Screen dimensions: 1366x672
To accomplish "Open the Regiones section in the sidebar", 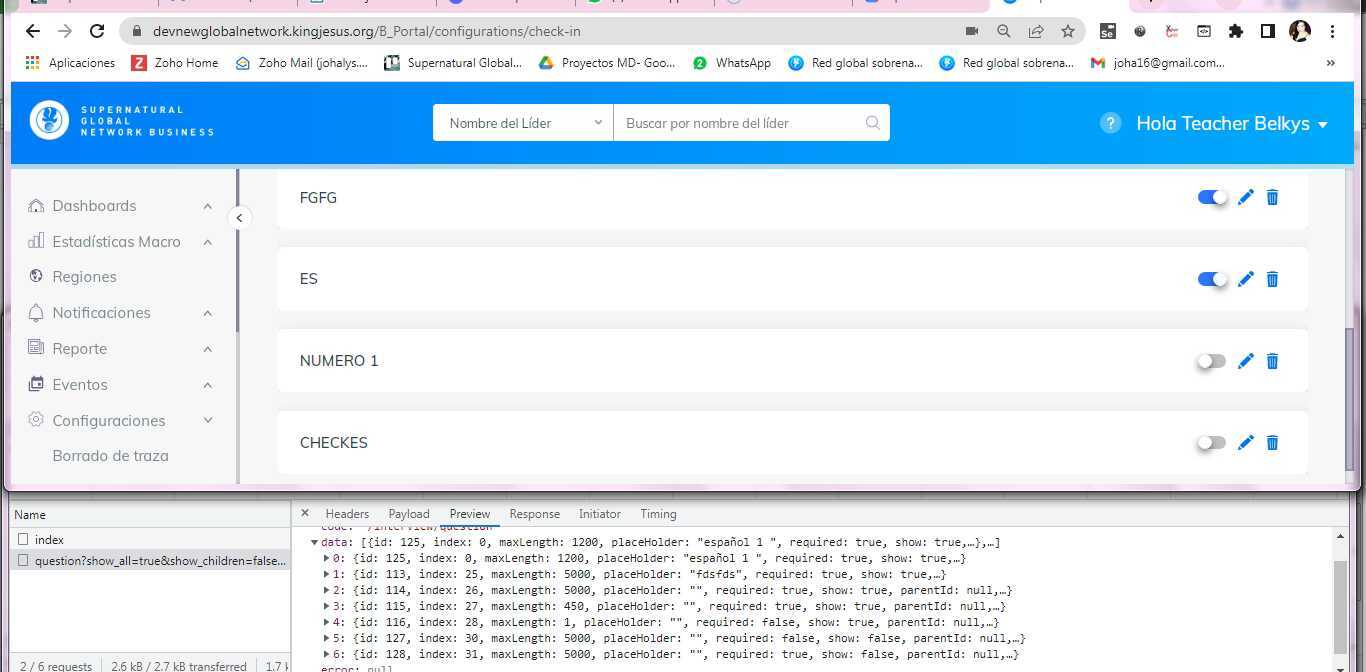I will tap(84, 277).
